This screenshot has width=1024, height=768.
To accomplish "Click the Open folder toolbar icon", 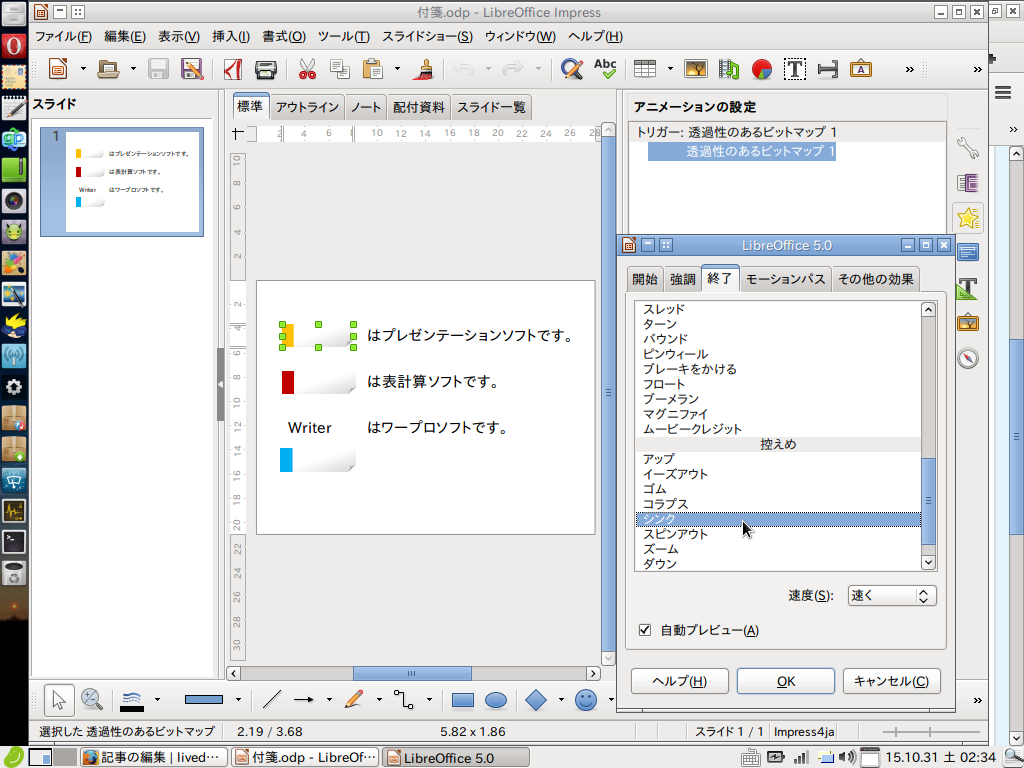I will (108, 69).
